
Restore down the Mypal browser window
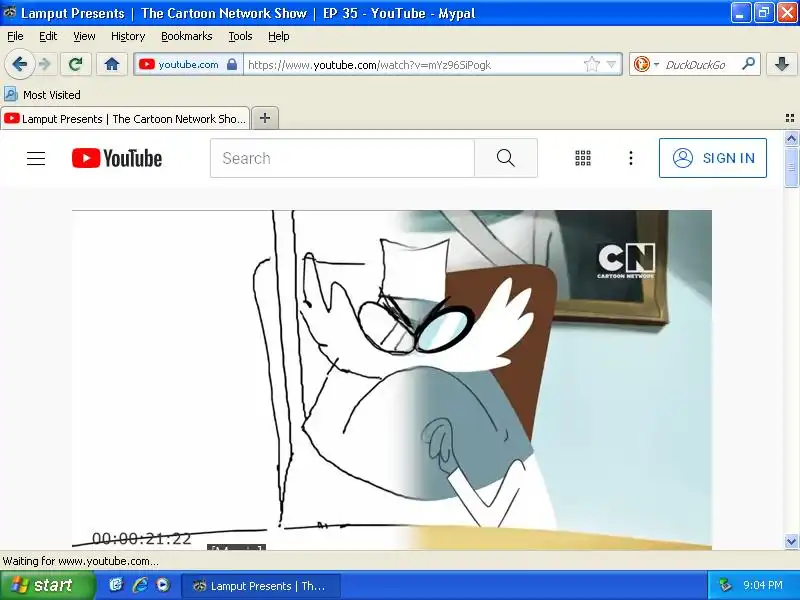coord(763,13)
